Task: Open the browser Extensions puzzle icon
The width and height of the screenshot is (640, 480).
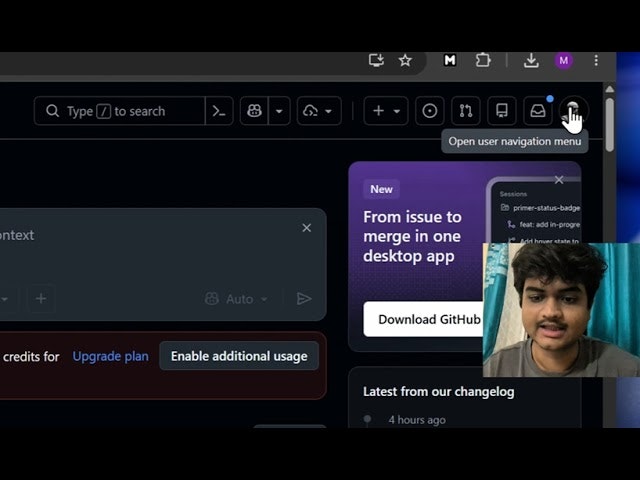Action: pyautogui.click(x=483, y=60)
